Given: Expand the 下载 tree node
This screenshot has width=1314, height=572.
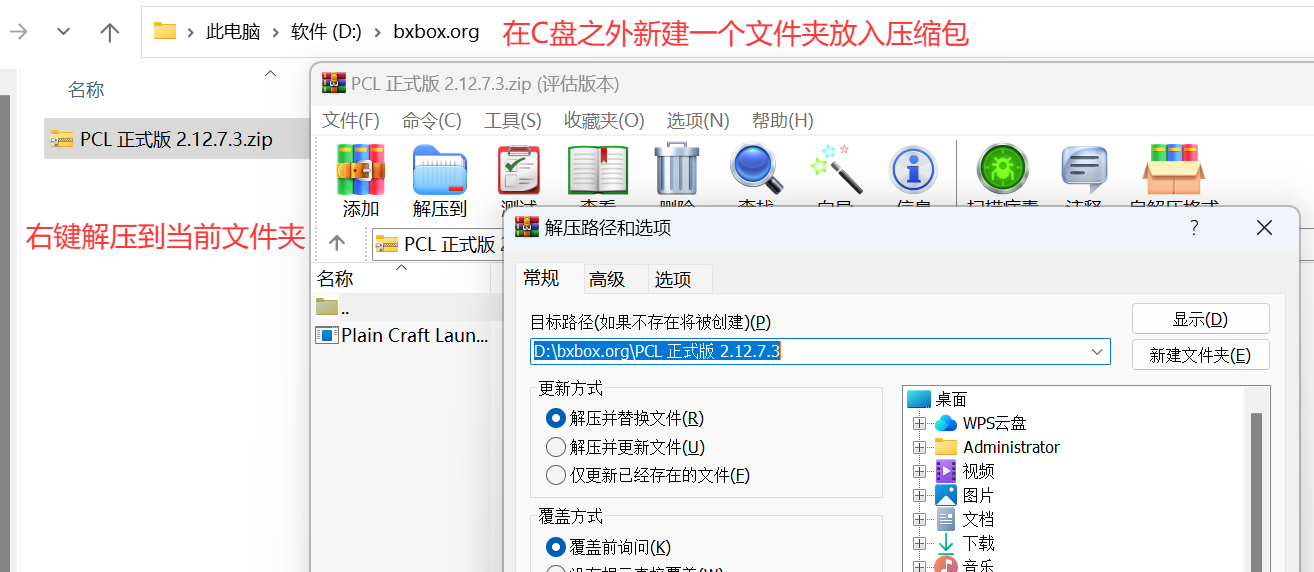Looking at the screenshot, I should click(x=919, y=543).
